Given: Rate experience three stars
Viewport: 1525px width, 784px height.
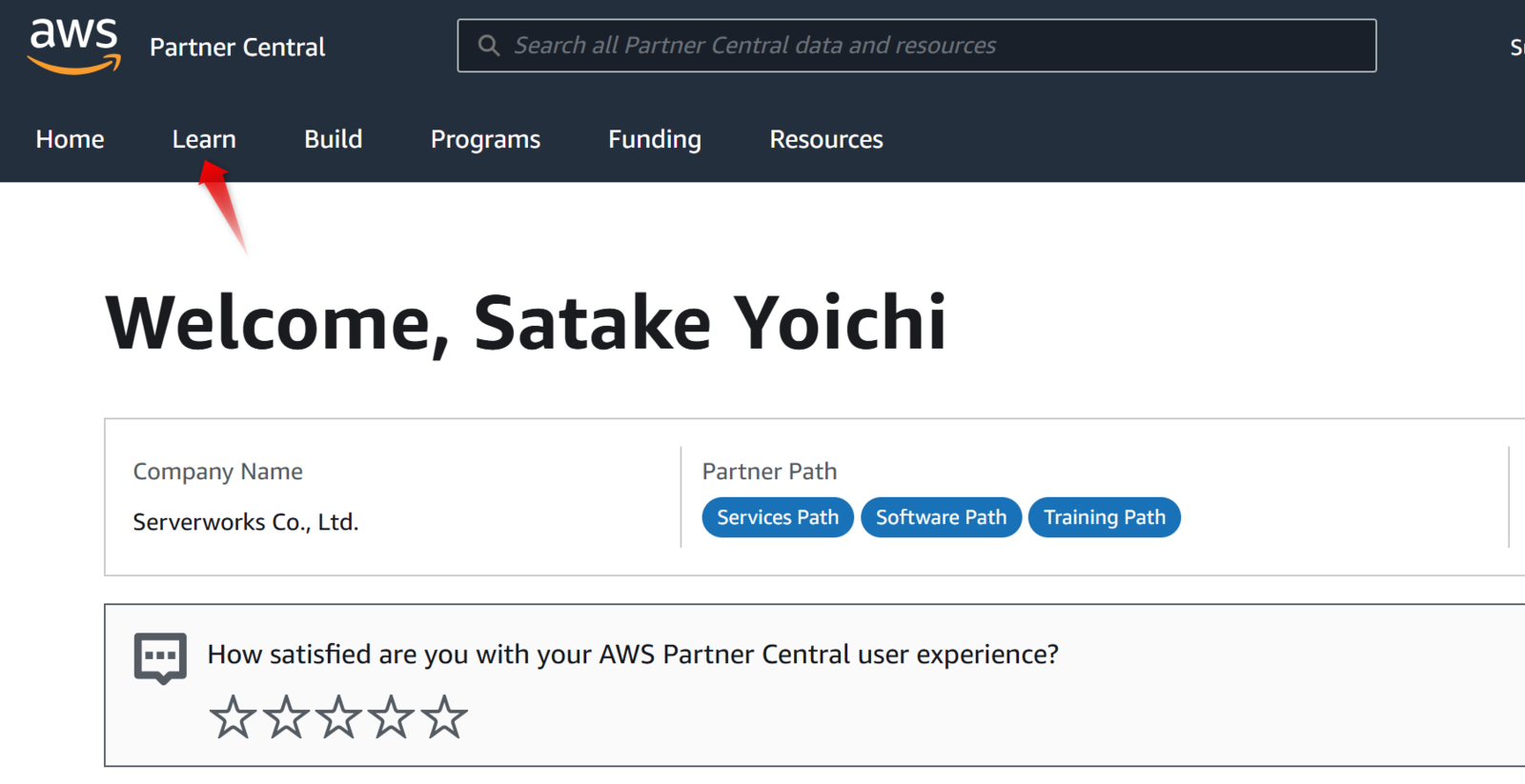Looking at the screenshot, I should tap(338, 717).
